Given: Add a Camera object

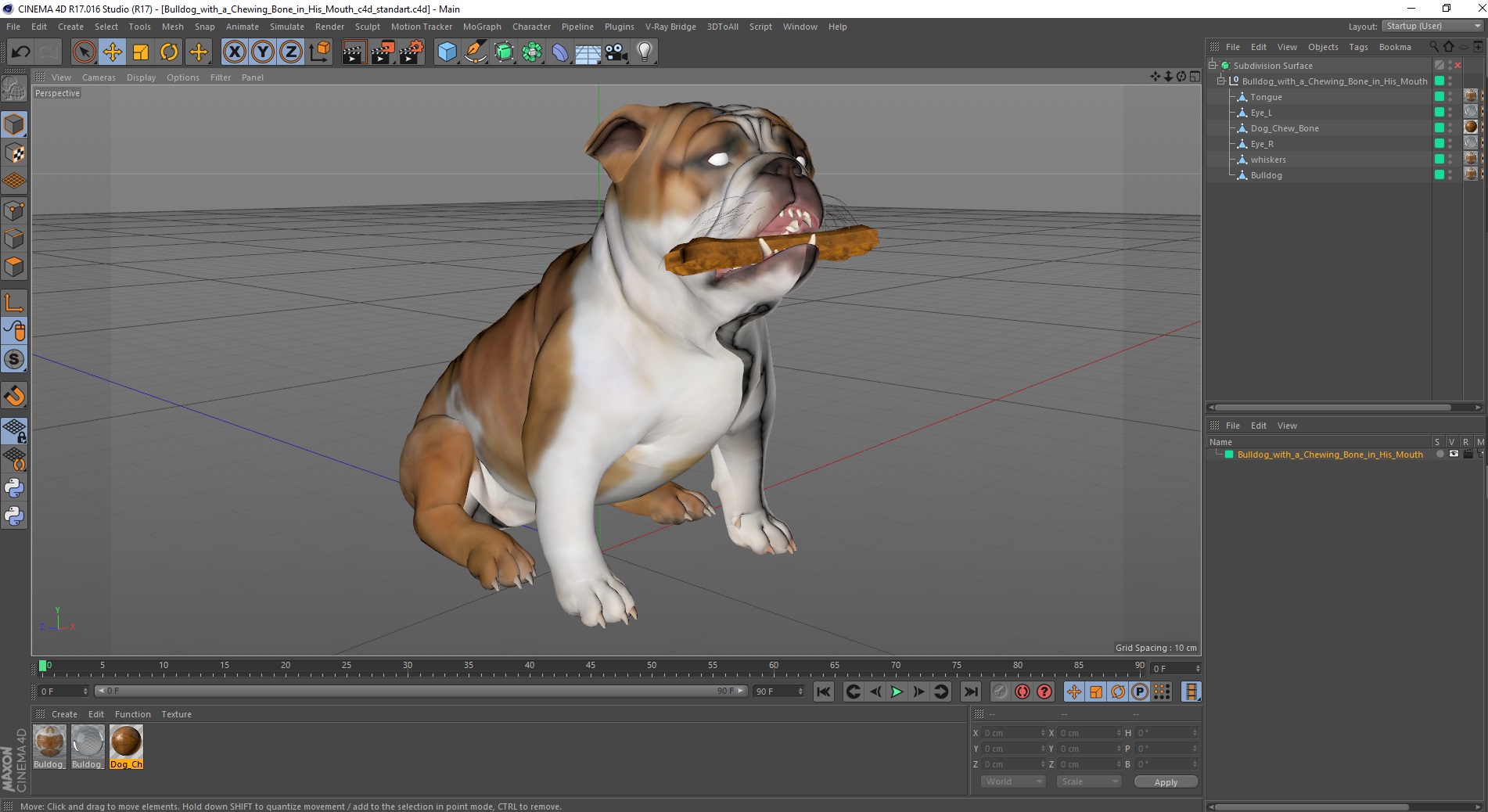Looking at the screenshot, I should [x=616, y=52].
